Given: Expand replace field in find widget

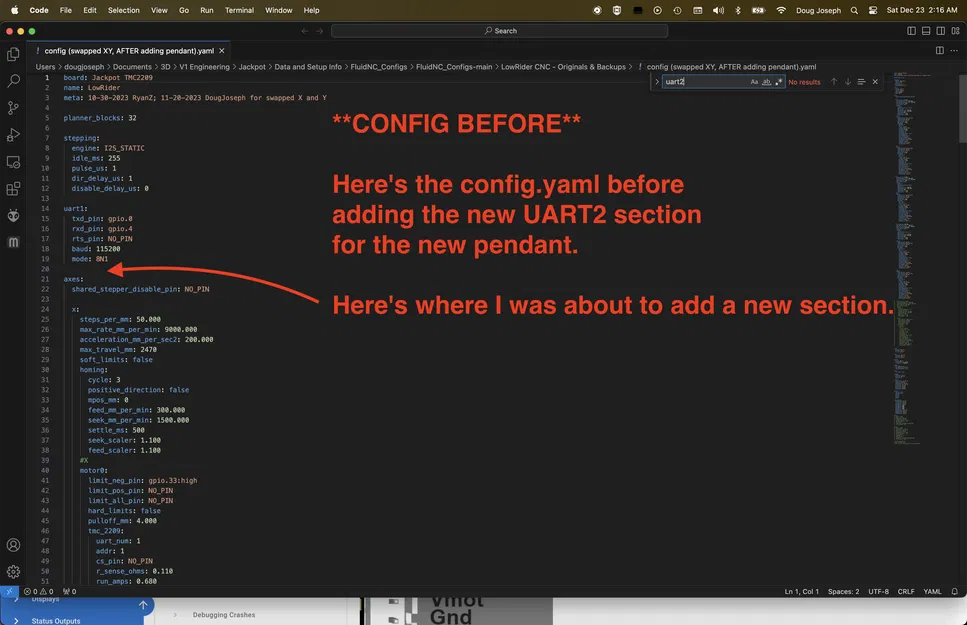Looking at the screenshot, I should pos(657,81).
